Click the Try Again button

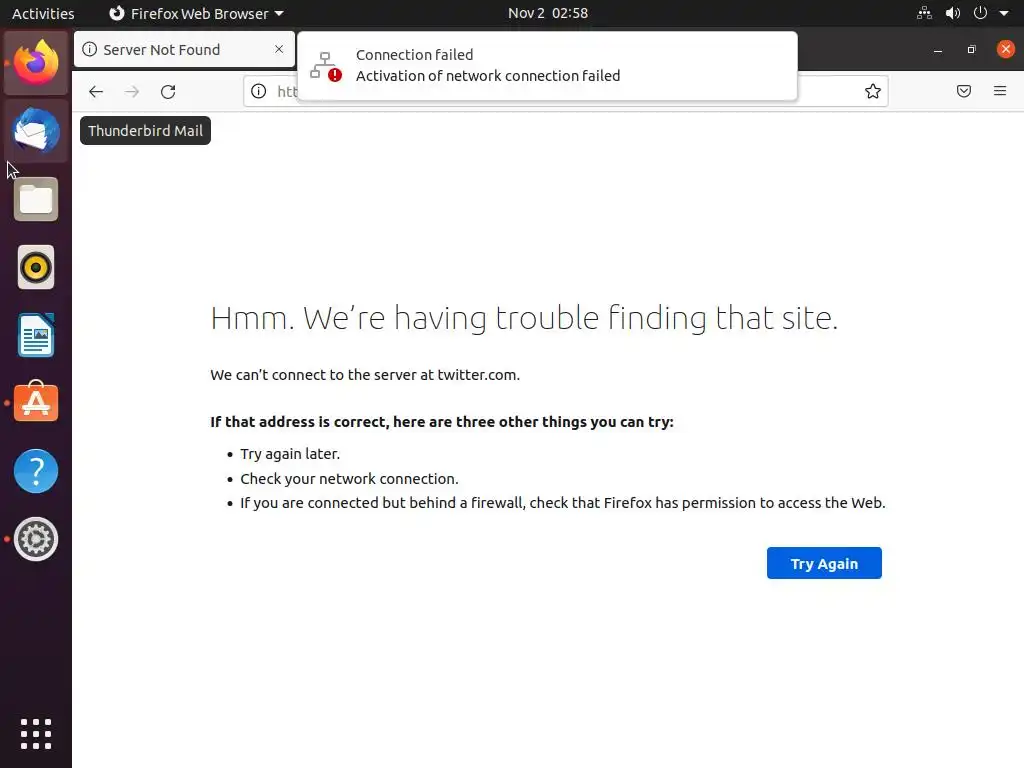click(x=824, y=563)
